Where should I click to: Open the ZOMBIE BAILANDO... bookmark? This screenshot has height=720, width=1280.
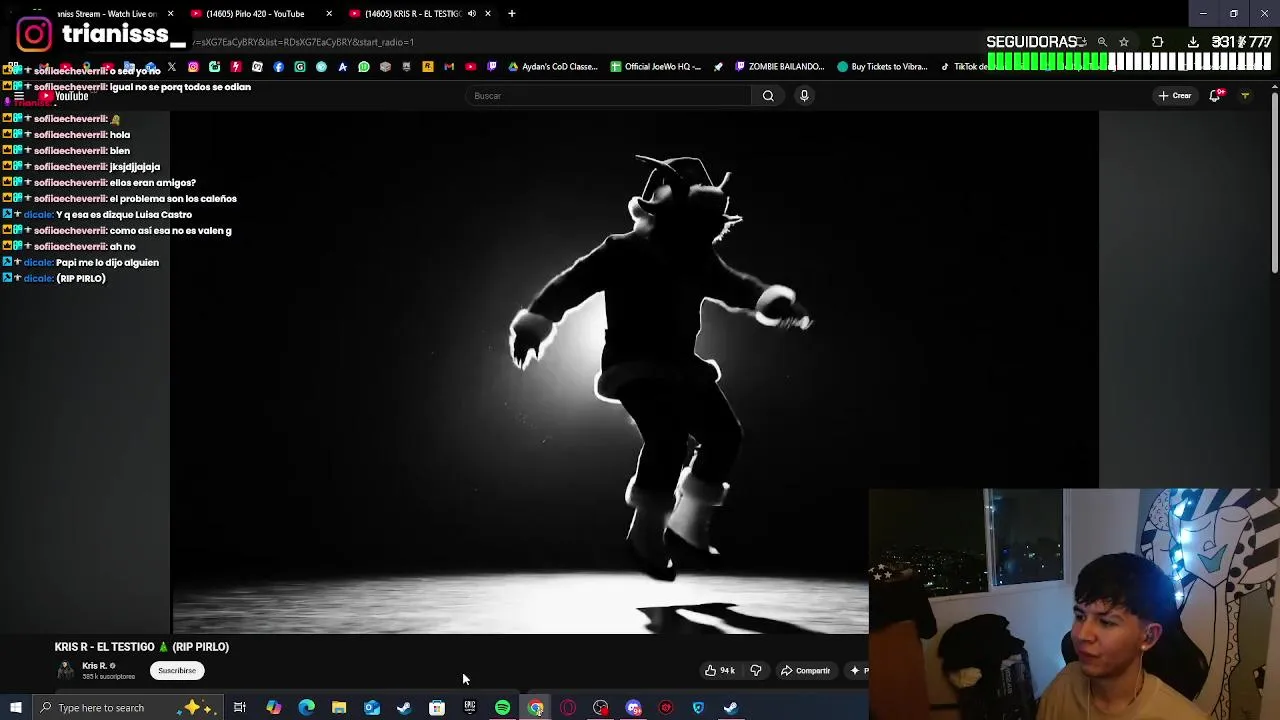point(779,67)
